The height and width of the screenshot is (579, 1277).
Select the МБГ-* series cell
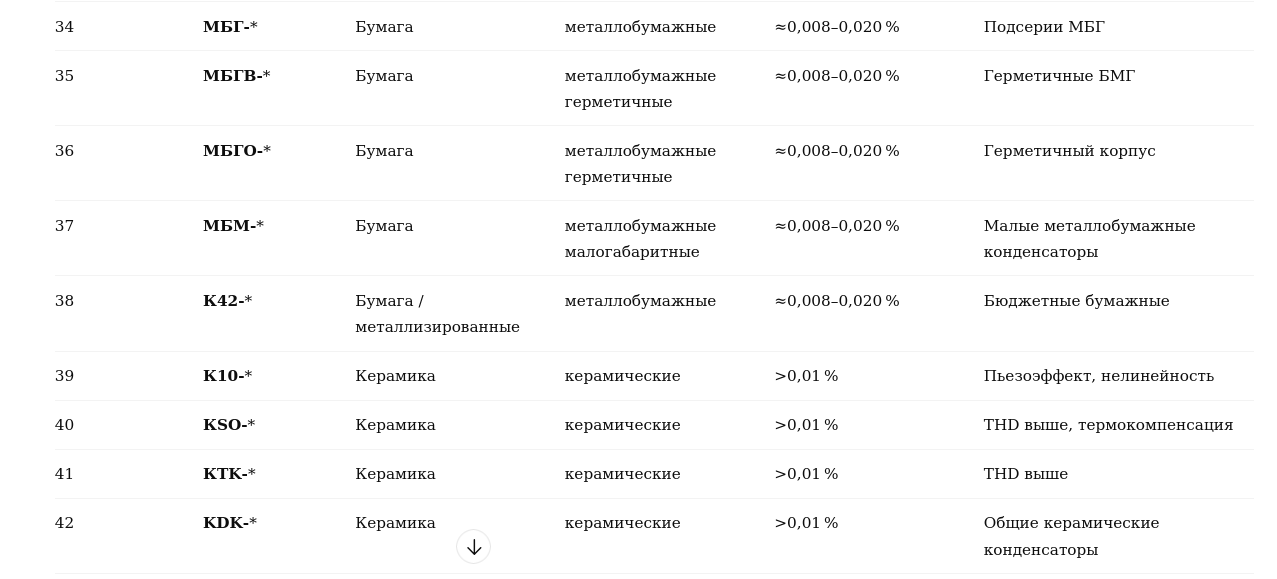click(230, 28)
